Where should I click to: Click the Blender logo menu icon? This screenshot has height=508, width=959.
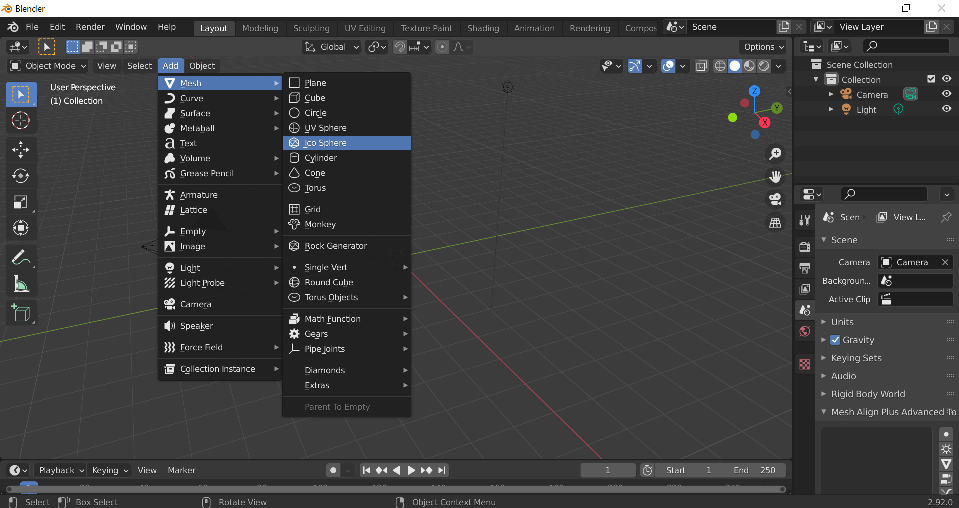[13, 27]
